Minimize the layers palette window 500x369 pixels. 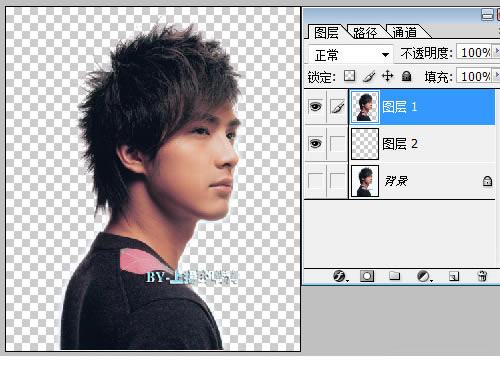pos(487,15)
